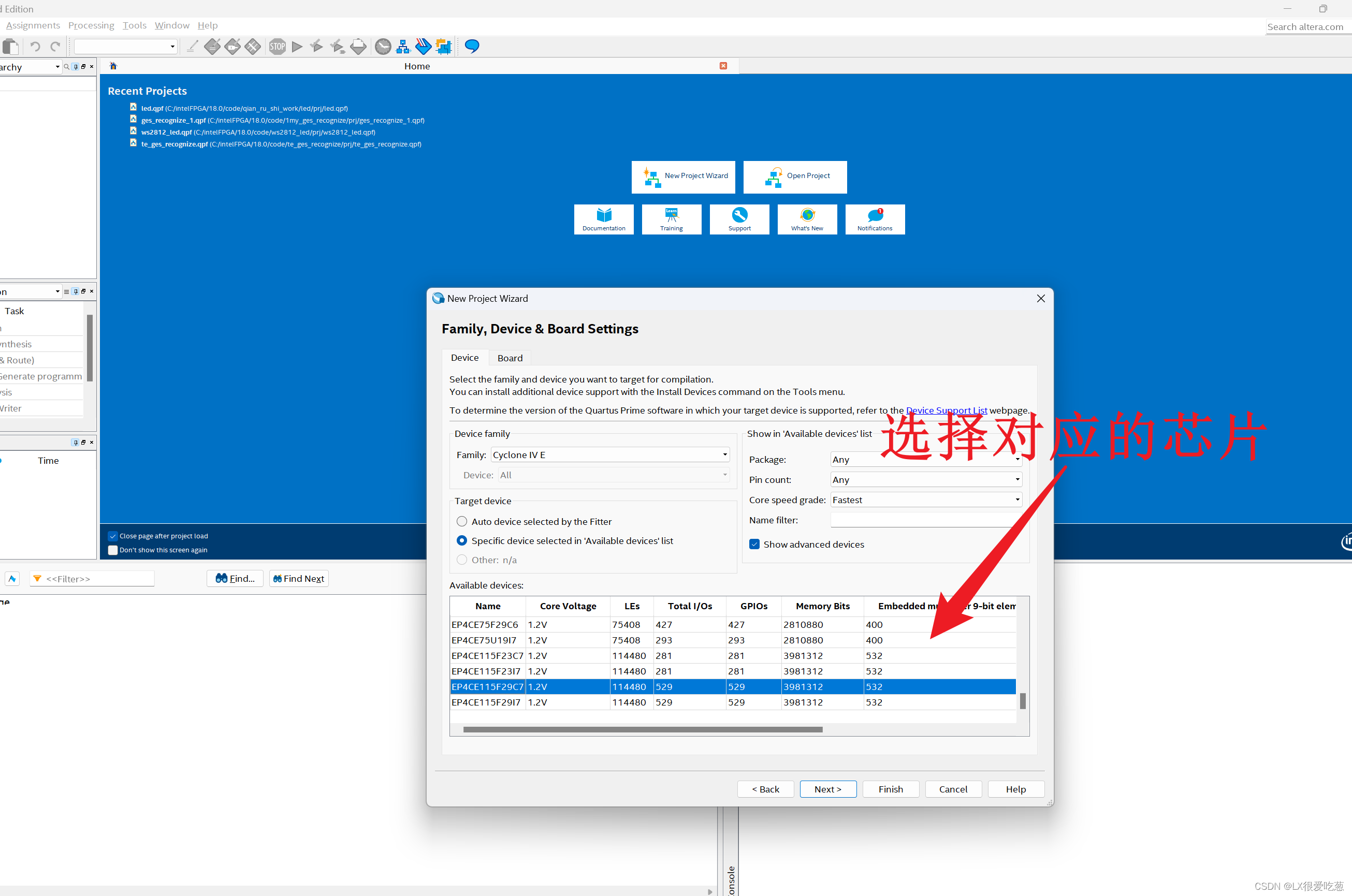Expand the hierarchy panel dropdown
The height and width of the screenshot is (896, 1352).
(57, 67)
